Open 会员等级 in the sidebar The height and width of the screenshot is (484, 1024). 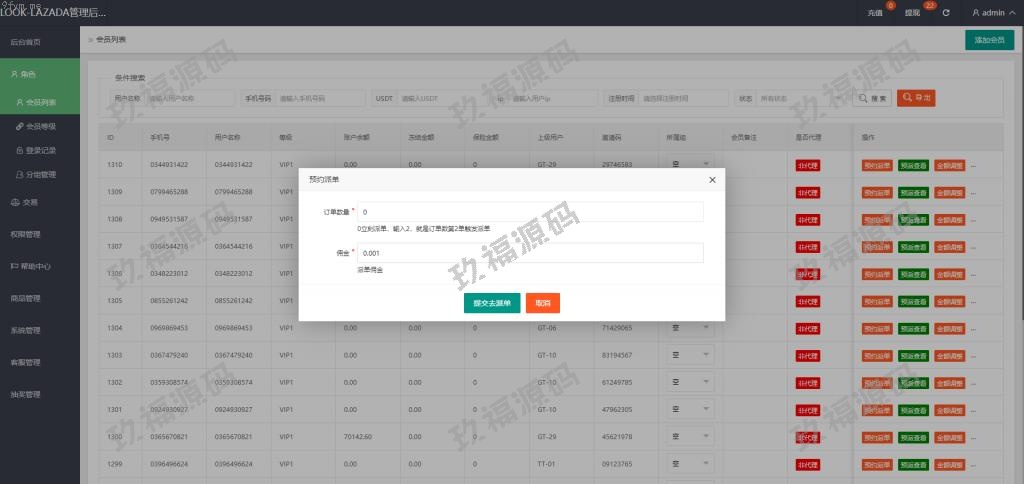coord(41,126)
